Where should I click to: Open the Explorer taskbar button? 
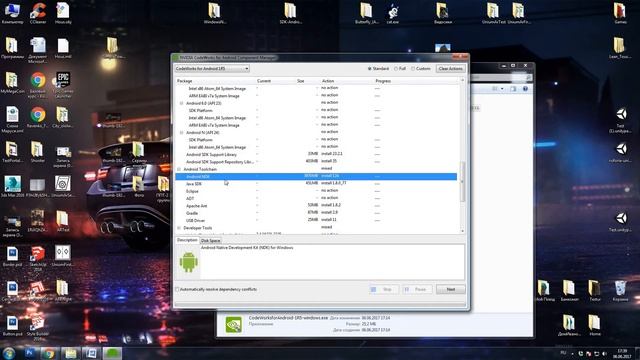[71, 353]
